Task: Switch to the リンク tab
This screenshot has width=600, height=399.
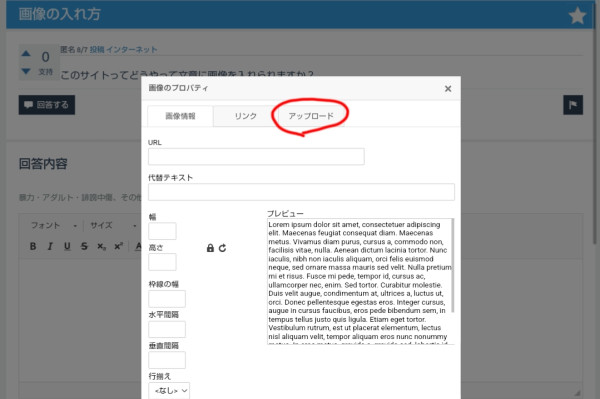Action: point(246,116)
